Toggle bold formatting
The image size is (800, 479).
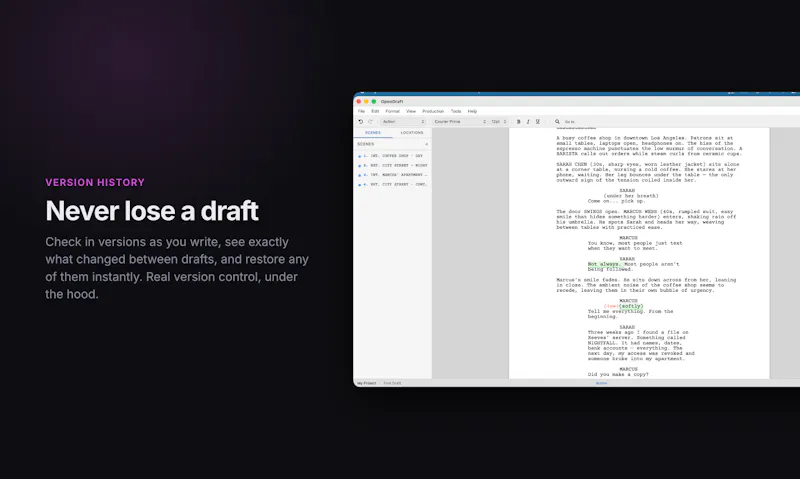coord(518,121)
